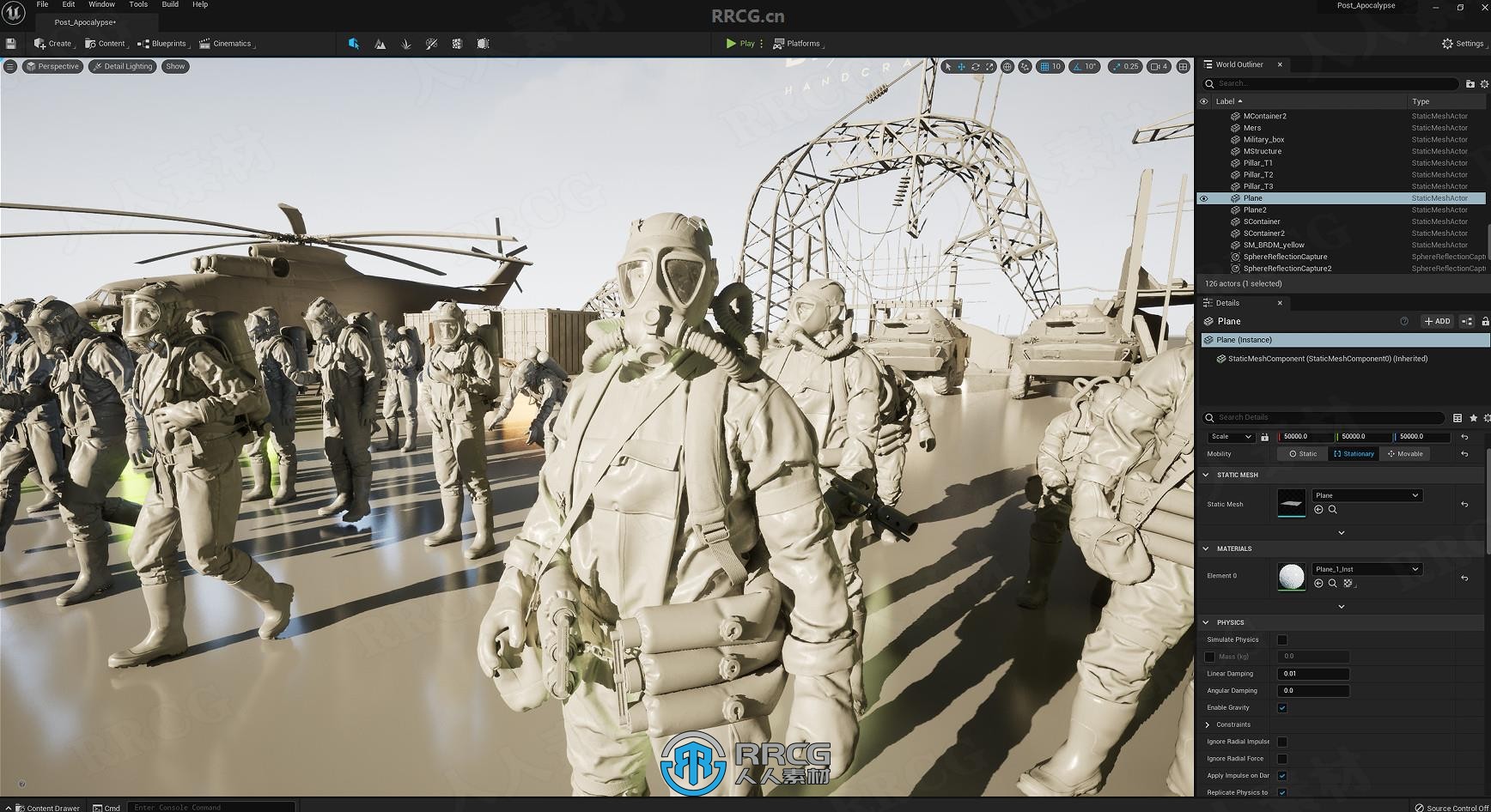Open Details property matrix table icon

1458,418
